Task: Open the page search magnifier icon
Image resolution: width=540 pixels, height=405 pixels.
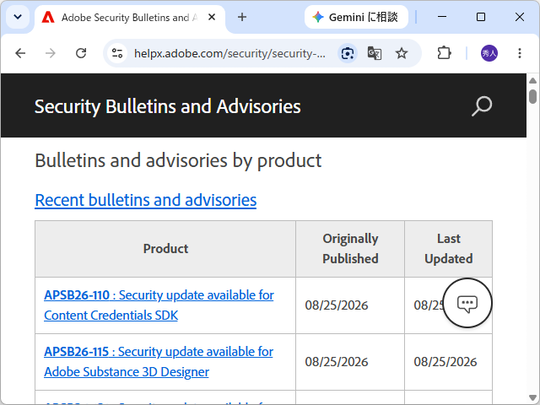Action: (481, 106)
